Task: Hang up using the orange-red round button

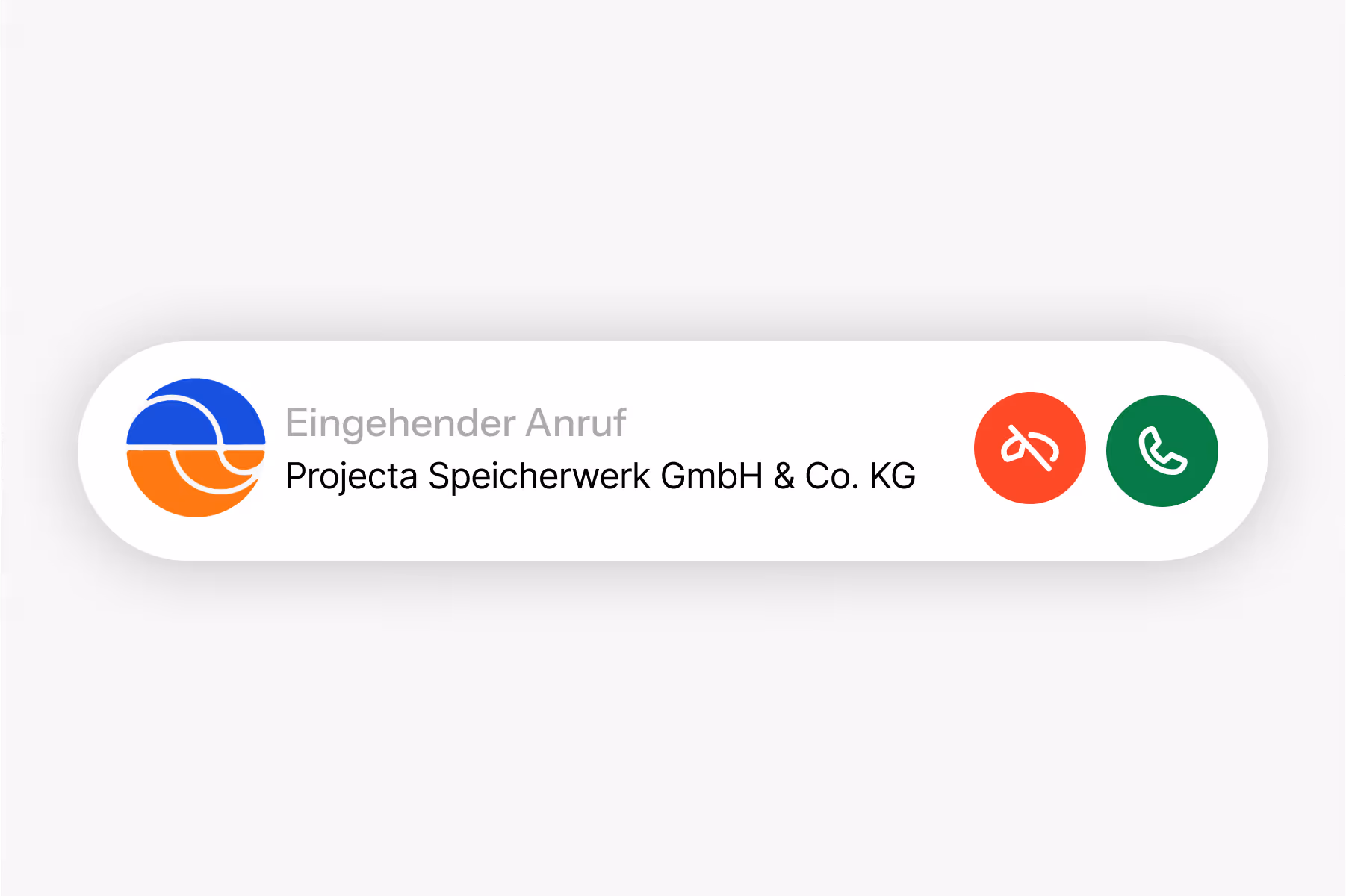Action: tap(1029, 448)
